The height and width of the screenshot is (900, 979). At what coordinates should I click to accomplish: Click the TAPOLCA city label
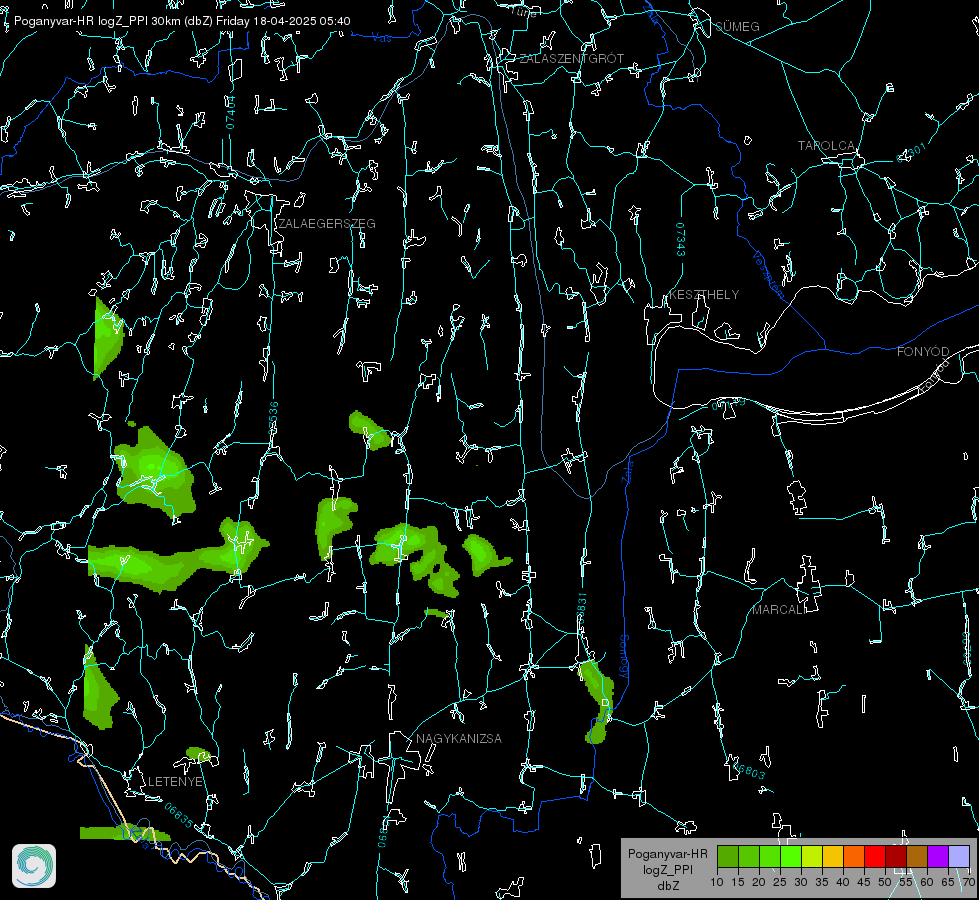click(826, 146)
